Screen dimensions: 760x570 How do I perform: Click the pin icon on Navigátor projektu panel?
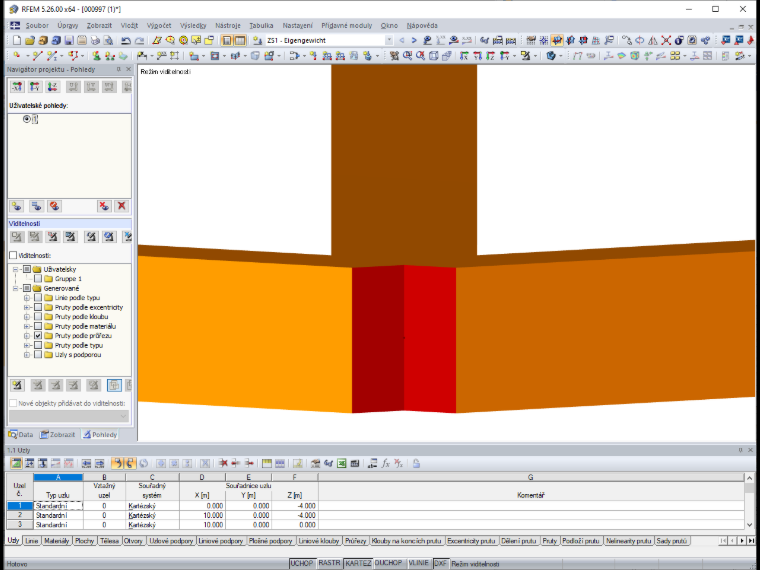tap(118, 70)
